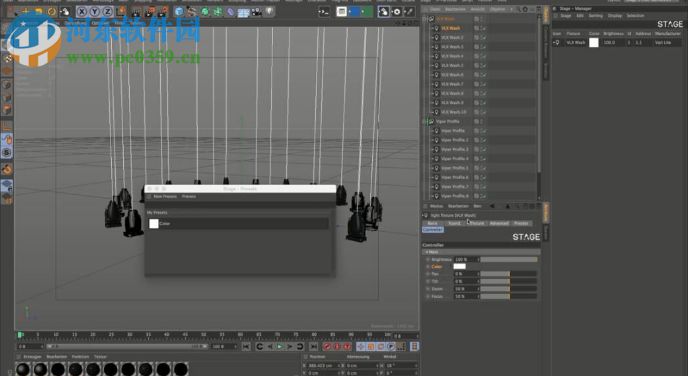The image size is (688, 376).
Task: Click the record keyframe button
Action: point(327,347)
